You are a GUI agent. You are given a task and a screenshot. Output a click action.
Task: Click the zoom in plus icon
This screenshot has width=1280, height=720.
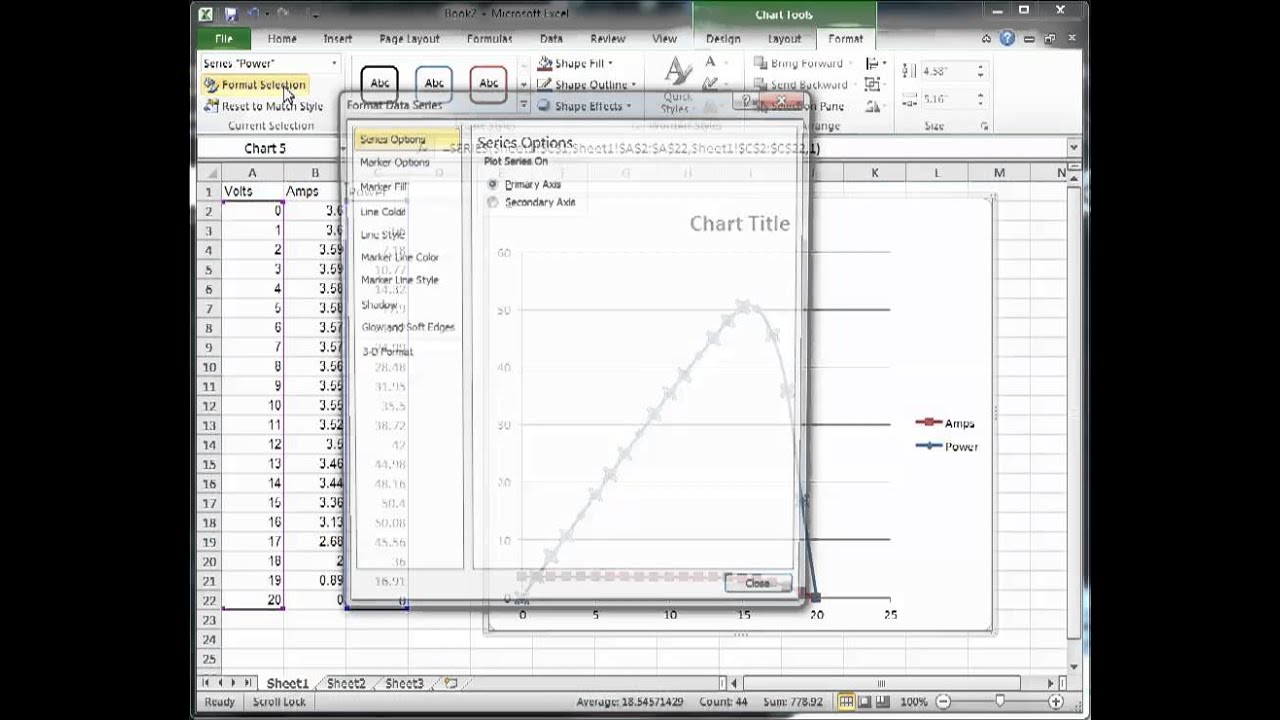click(x=1058, y=702)
